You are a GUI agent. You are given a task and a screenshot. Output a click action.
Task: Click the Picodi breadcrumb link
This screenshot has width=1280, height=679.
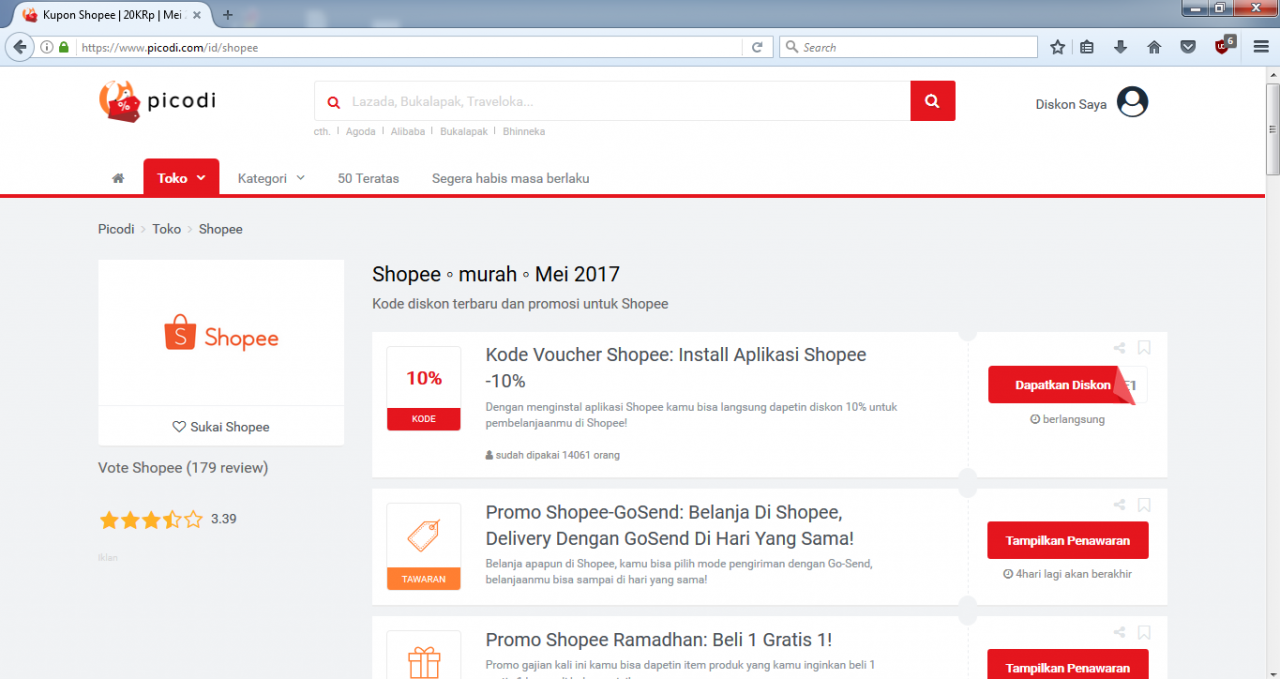click(116, 229)
